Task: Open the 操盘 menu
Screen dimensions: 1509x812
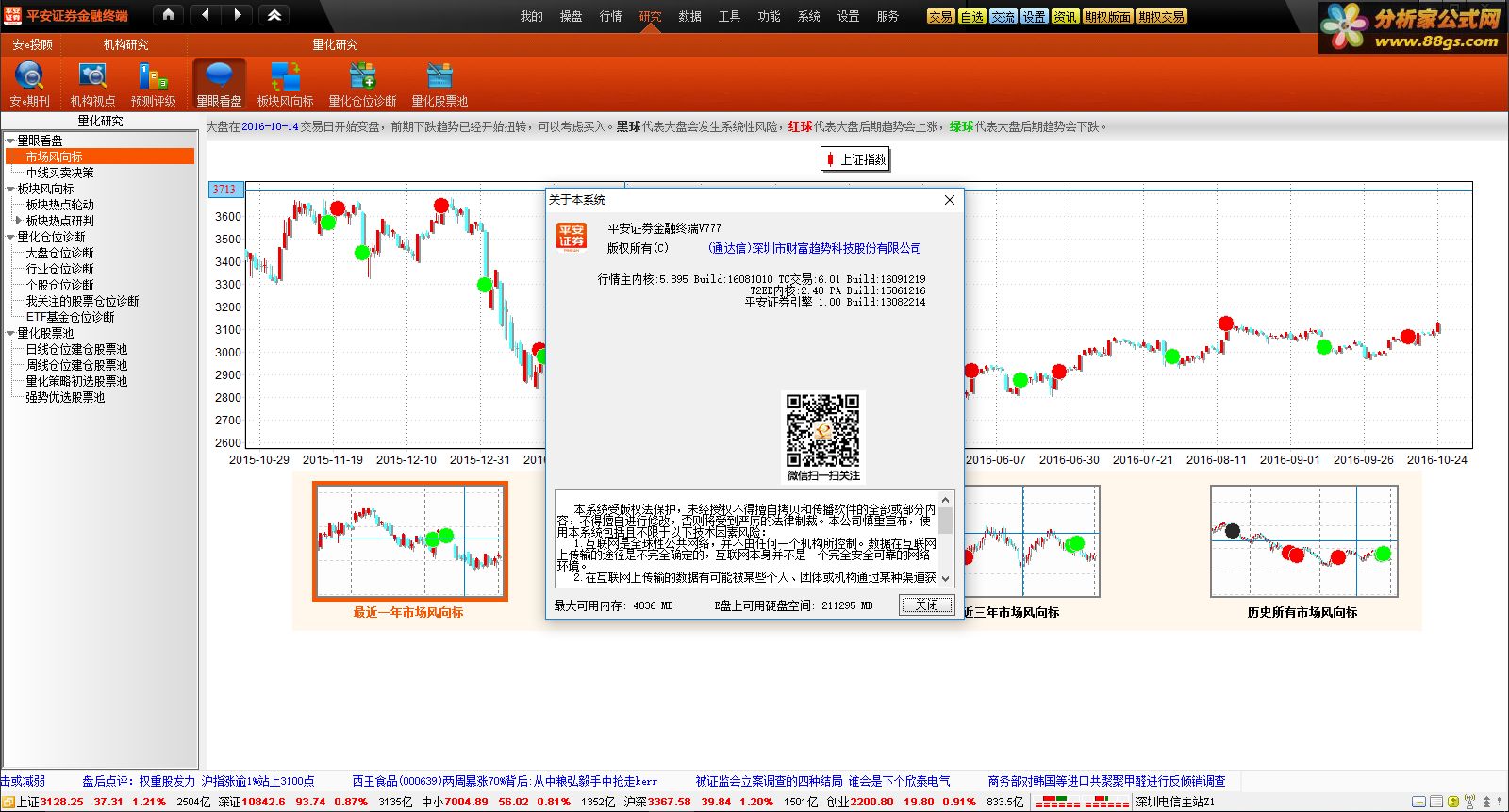Action: point(572,16)
